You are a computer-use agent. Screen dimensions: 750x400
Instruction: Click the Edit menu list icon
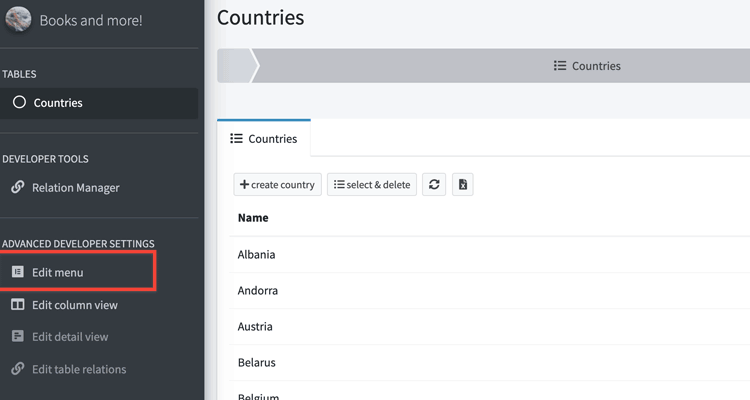point(18,272)
